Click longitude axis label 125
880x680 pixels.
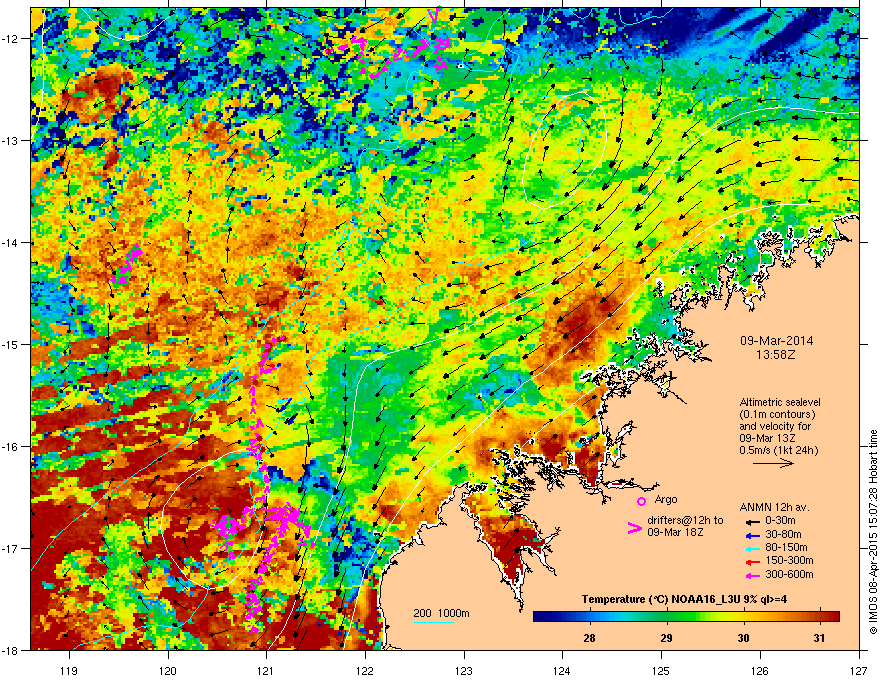point(661,670)
